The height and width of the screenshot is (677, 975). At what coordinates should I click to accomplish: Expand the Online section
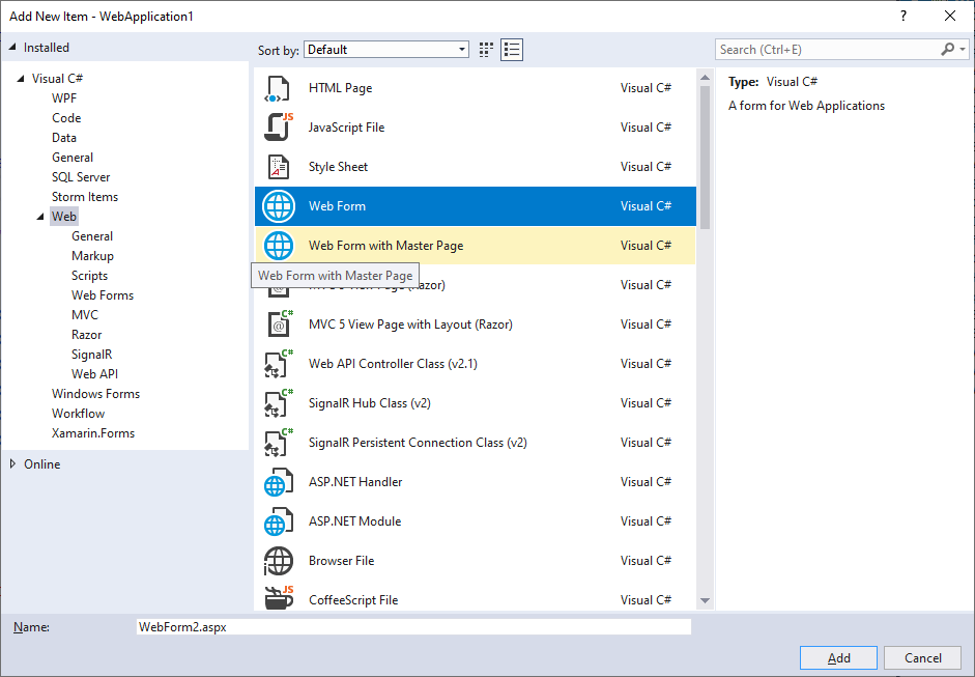15,463
